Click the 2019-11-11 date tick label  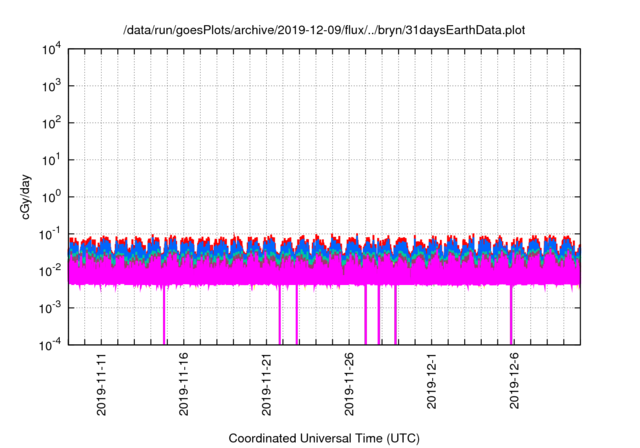(101, 384)
